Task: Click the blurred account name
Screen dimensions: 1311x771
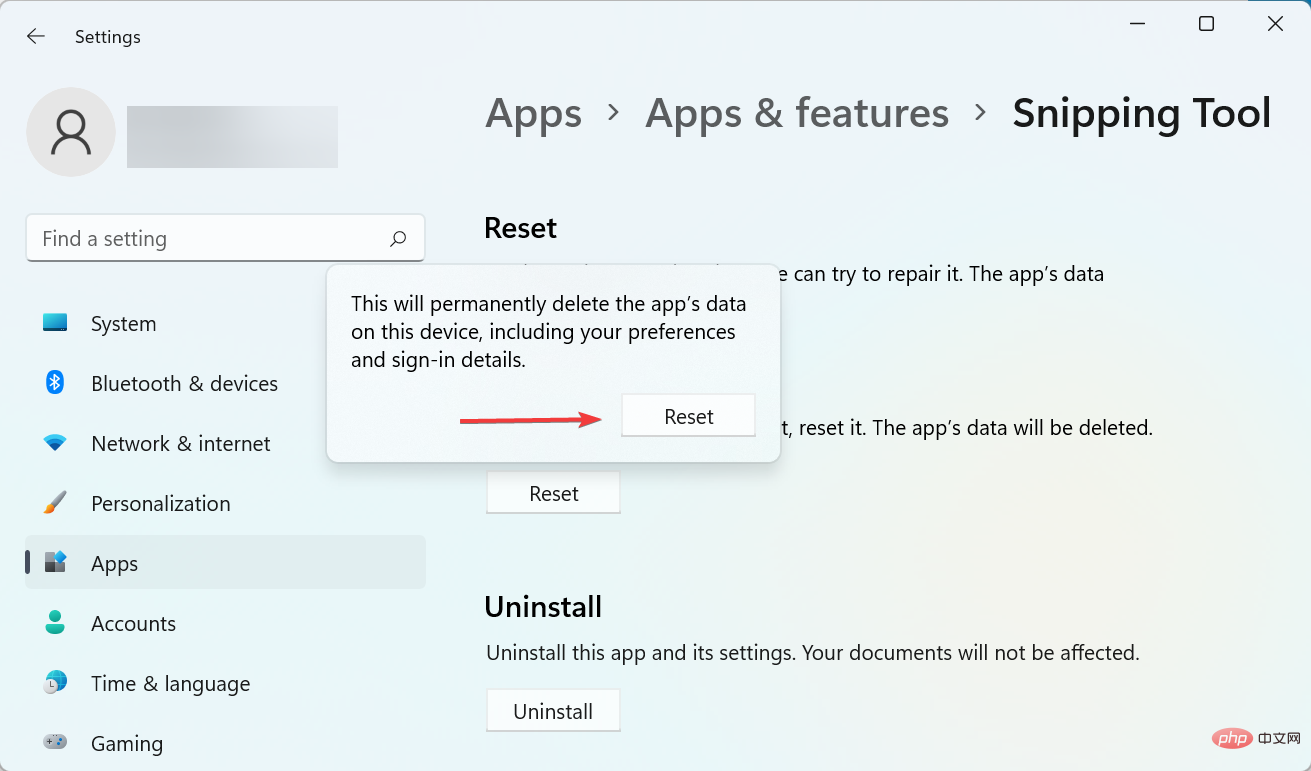Action: coord(232,137)
